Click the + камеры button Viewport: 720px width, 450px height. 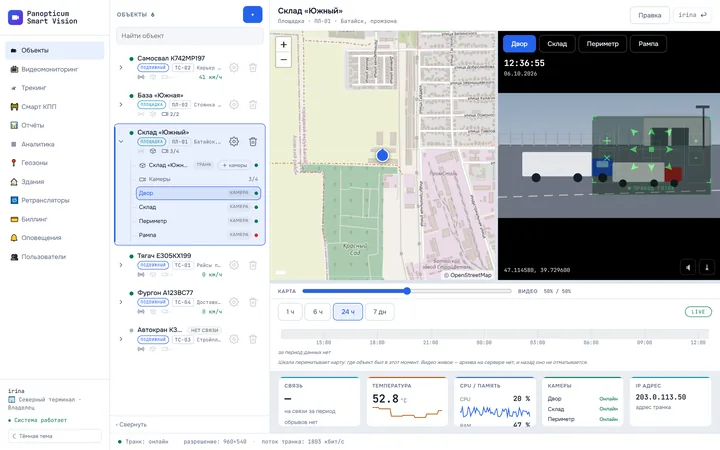[235, 165]
